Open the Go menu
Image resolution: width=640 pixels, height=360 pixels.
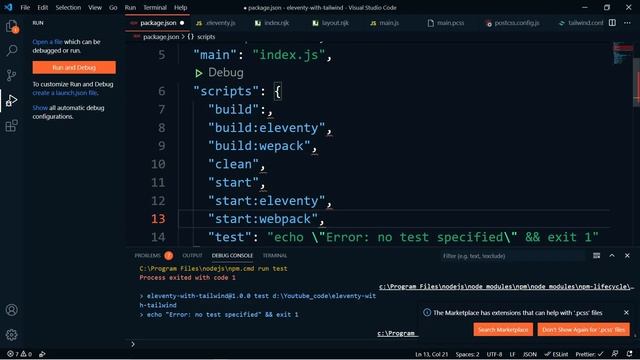(x=113, y=7)
